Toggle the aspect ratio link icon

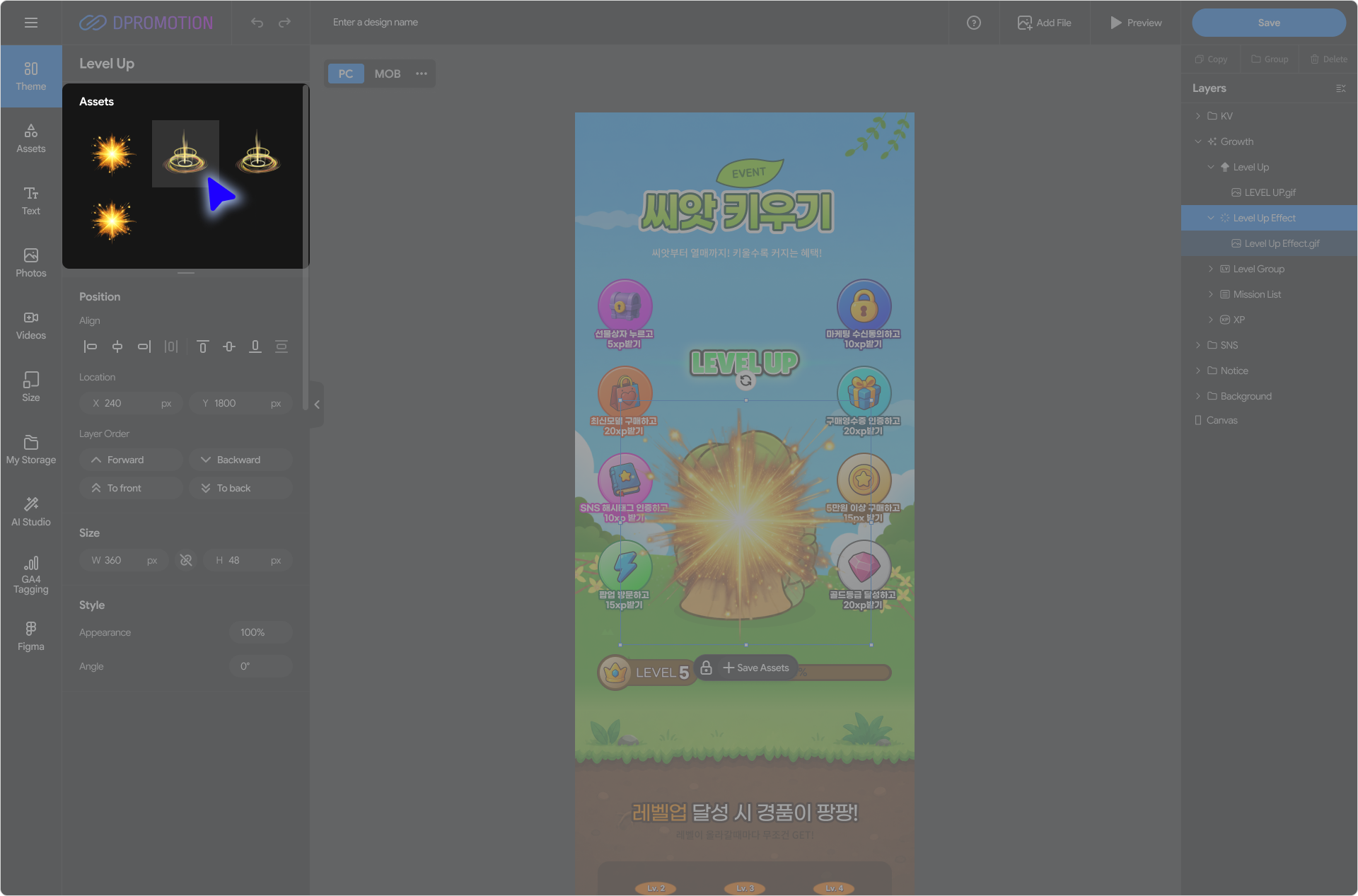(186, 560)
